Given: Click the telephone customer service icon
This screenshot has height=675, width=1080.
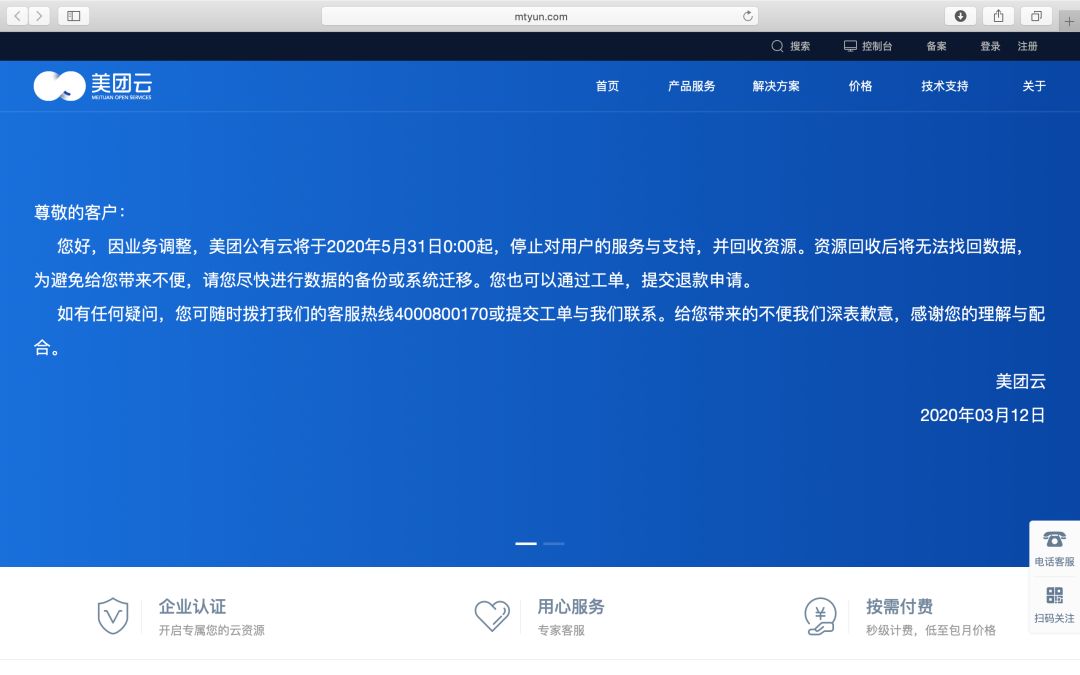Looking at the screenshot, I should pos(1054,540).
